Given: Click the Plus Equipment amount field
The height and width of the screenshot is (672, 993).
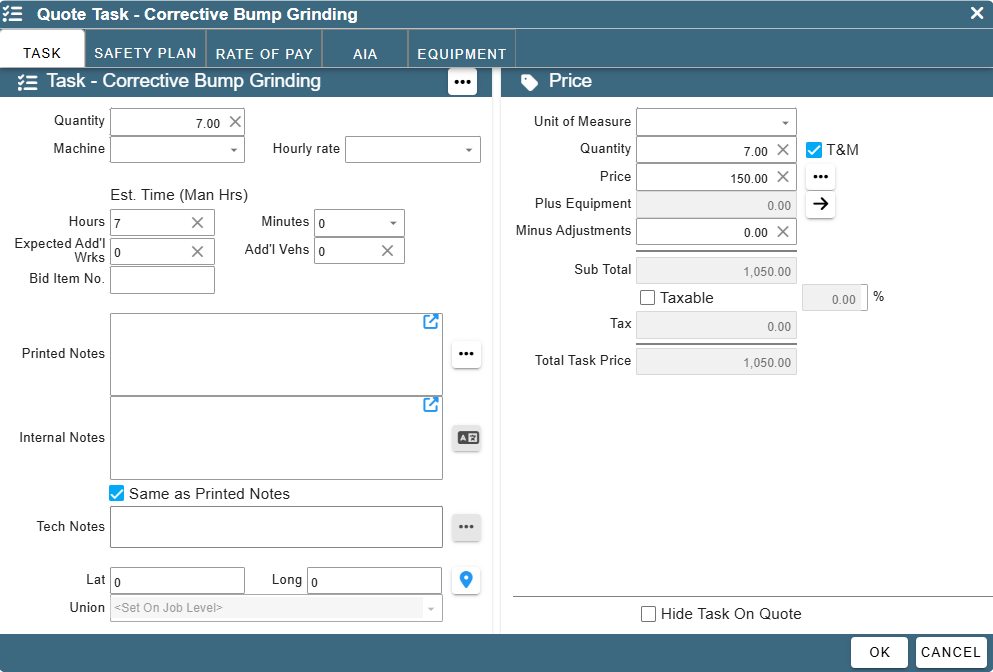Looking at the screenshot, I should click(x=716, y=205).
